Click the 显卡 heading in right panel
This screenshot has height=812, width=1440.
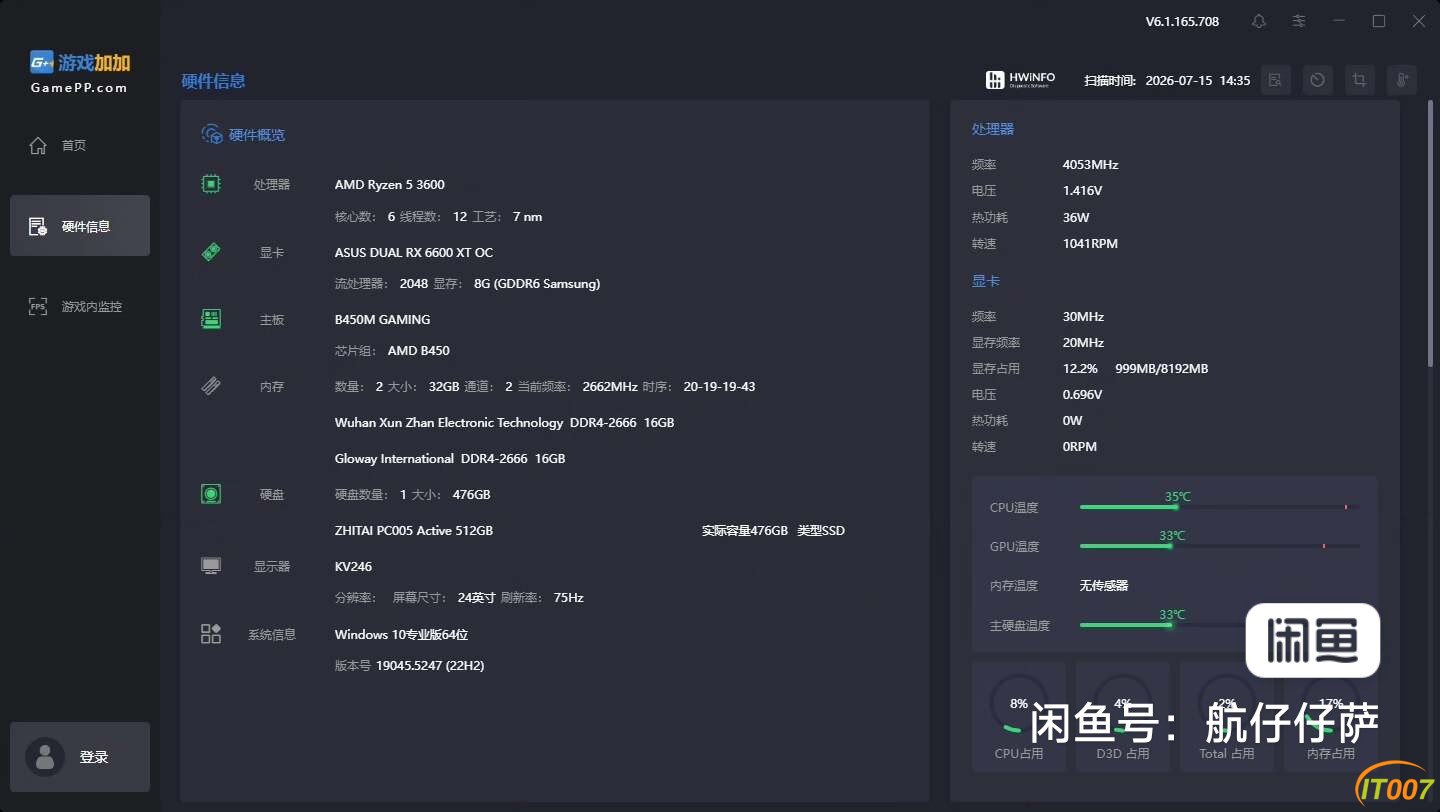click(986, 281)
